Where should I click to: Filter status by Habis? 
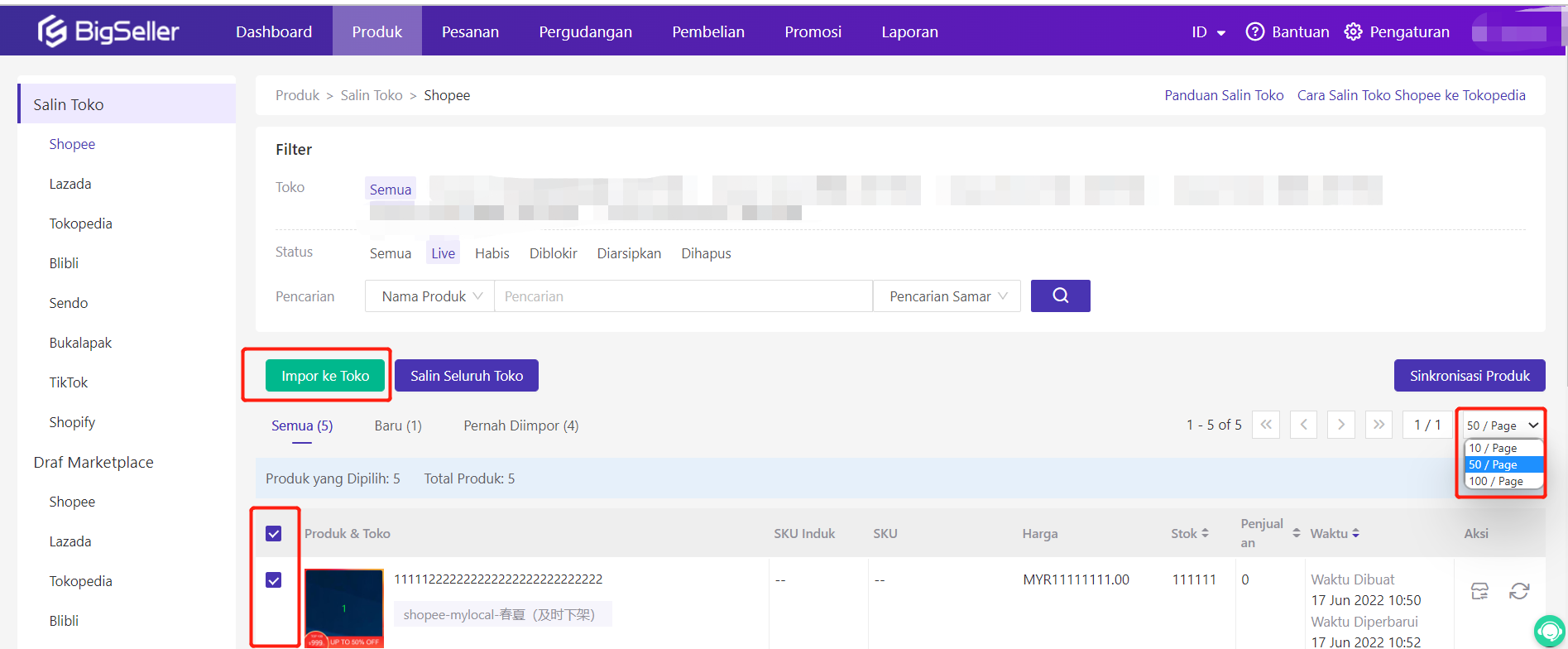tap(492, 253)
